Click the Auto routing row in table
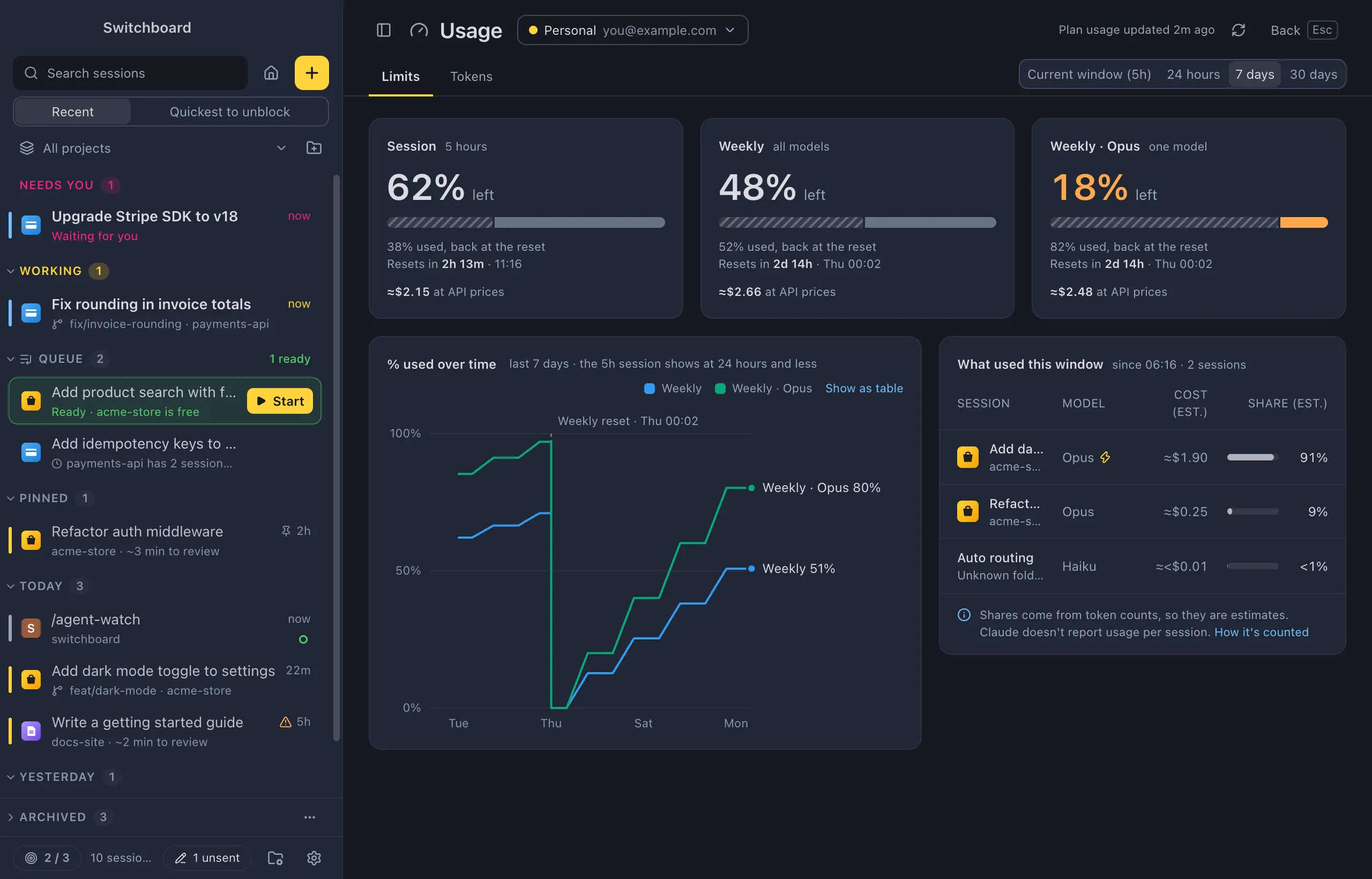This screenshot has width=1372, height=879. point(1143,566)
